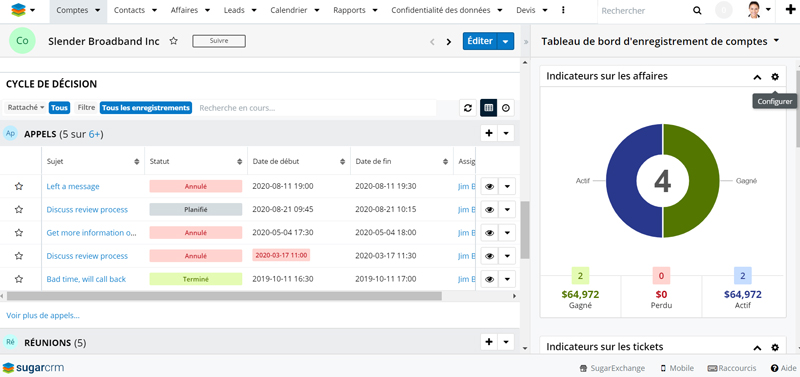Open the Rapports menu tab

point(355,10)
